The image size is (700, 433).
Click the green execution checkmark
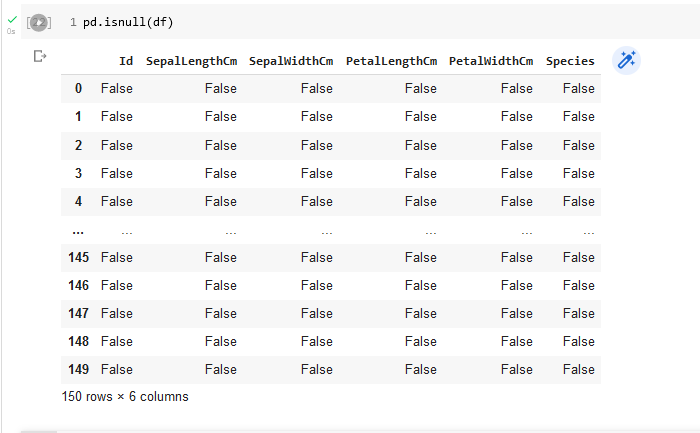point(12,19)
